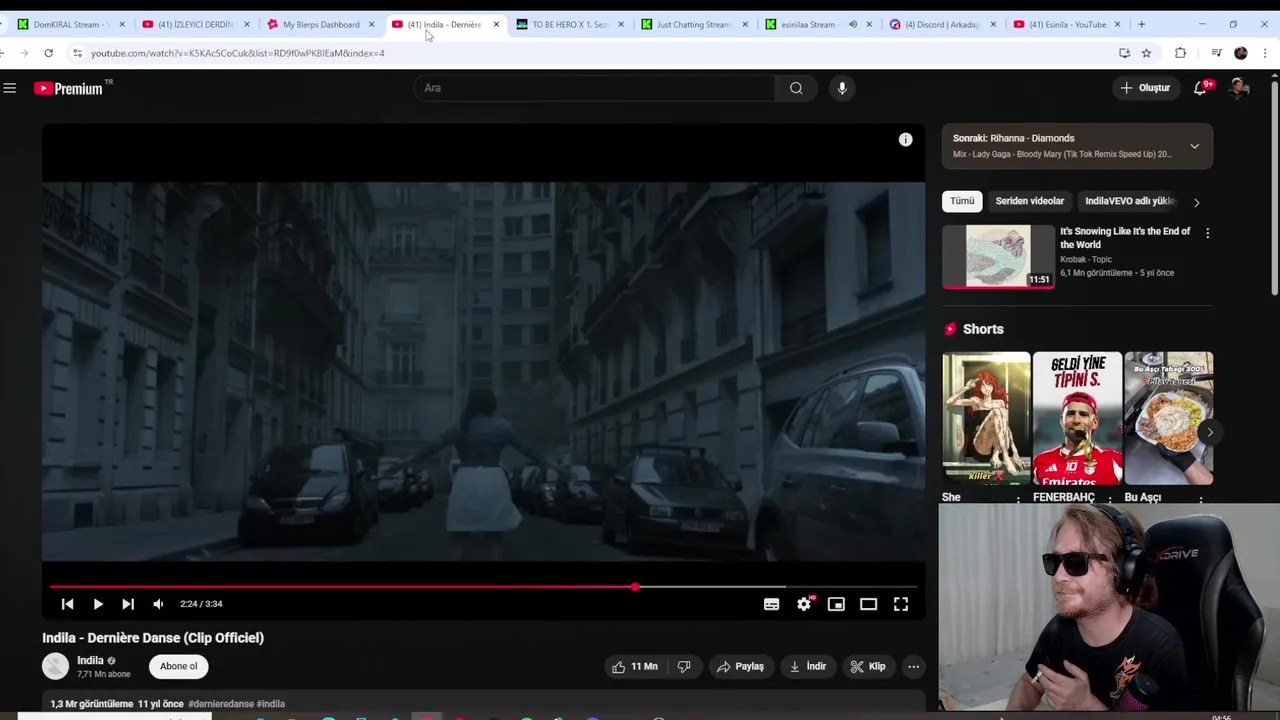
Task: Open the FENERBAHÇ short thumbnail
Action: click(x=1077, y=418)
